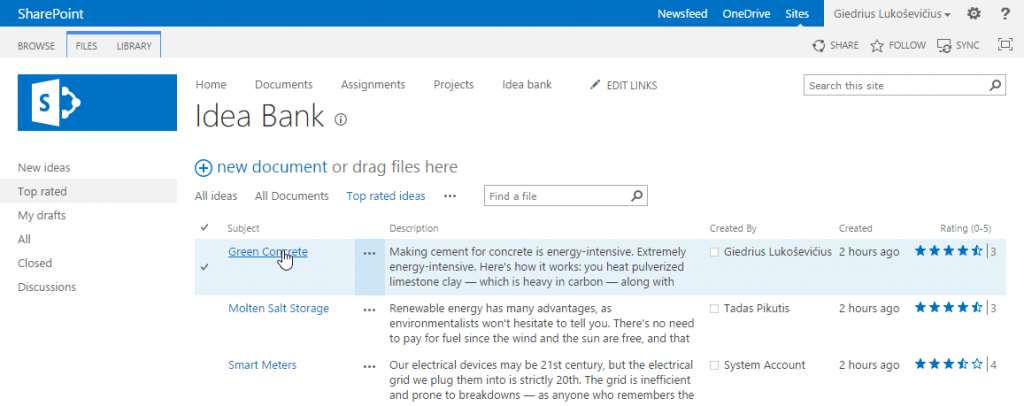This screenshot has width=1024, height=406.
Task: Open Sites in the top bar
Action: 797,14
